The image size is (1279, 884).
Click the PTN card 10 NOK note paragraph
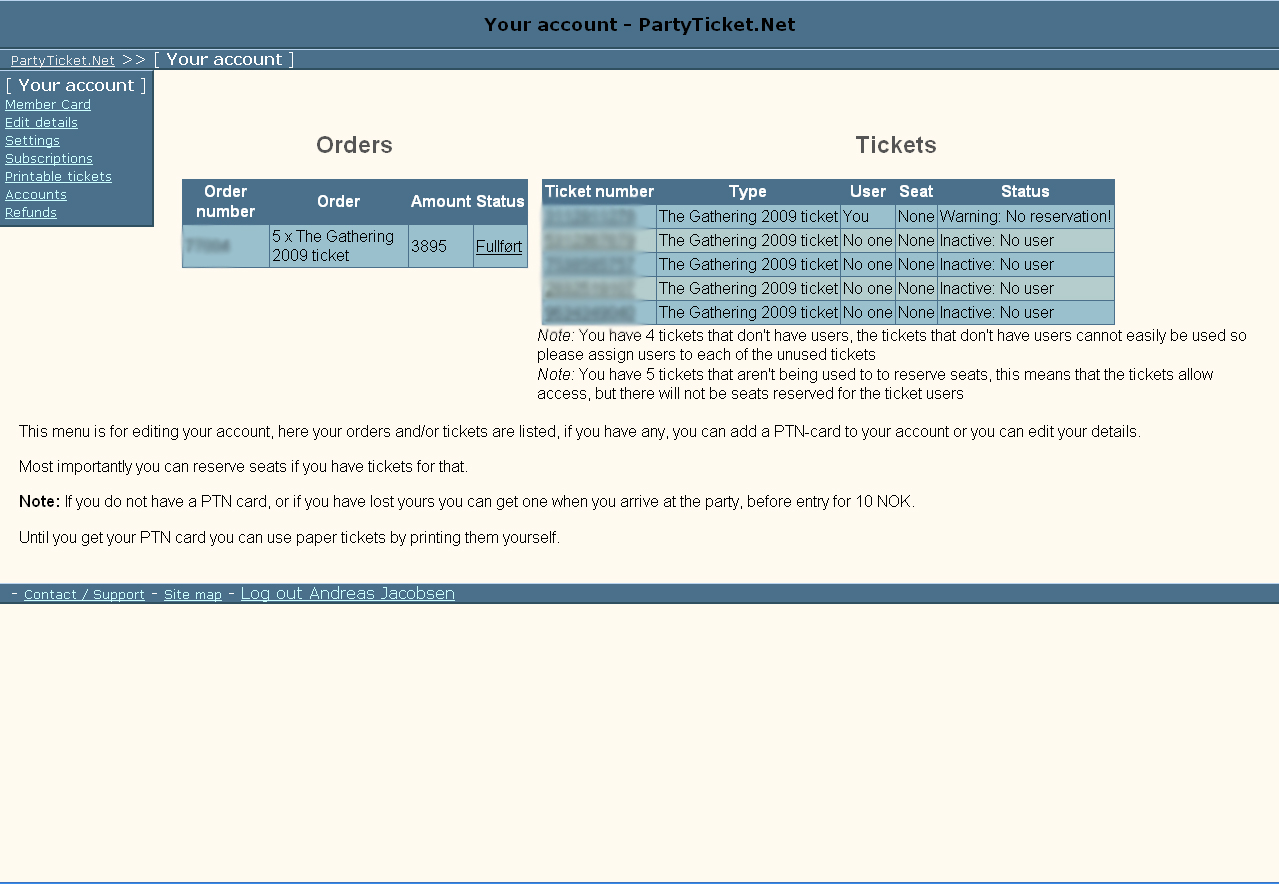click(x=467, y=501)
